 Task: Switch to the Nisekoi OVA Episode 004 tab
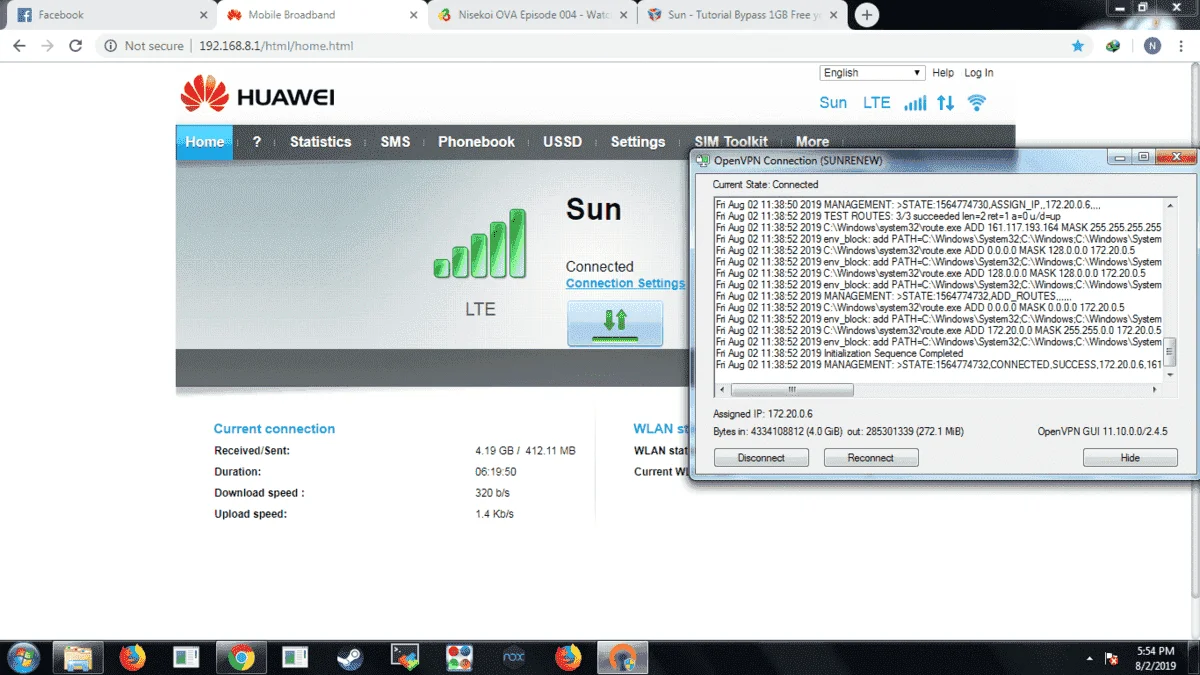tap(533, 15)
